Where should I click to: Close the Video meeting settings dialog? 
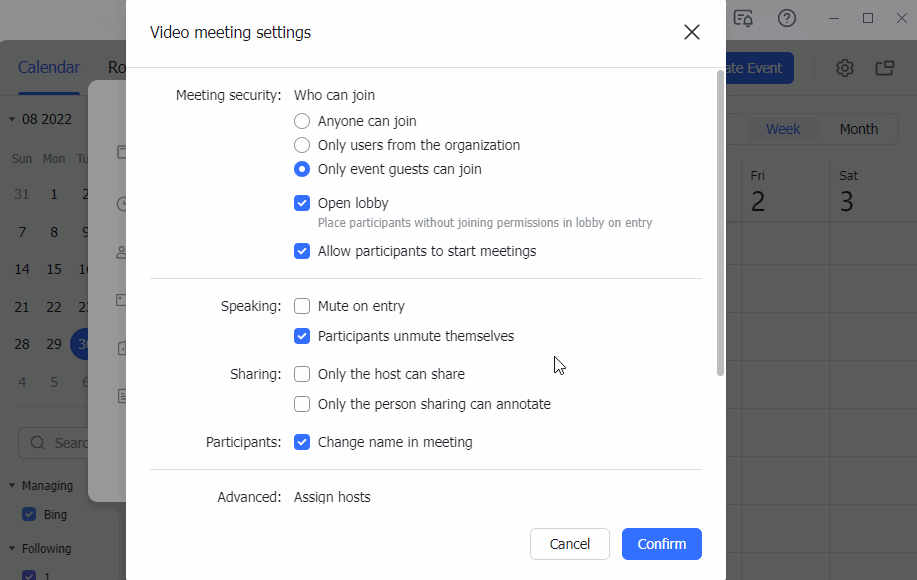coord(691,32)
